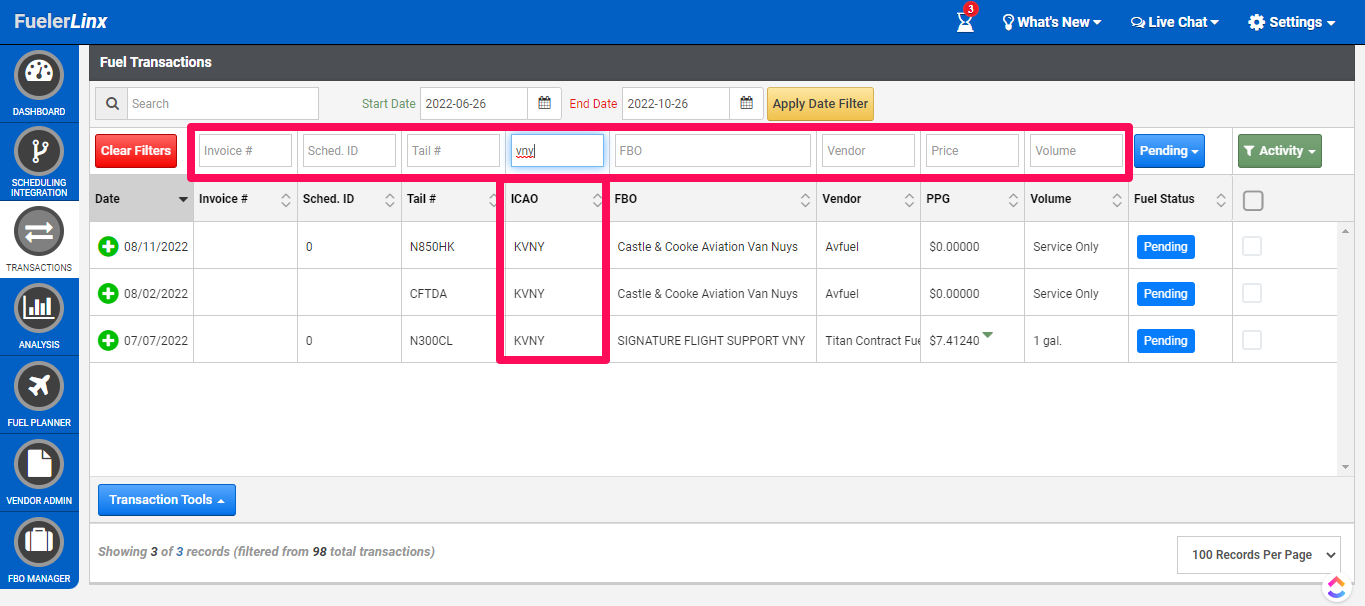The image size is (1365, 606).
Task: Sort by Invoice # column arrows
Action: pyautogui.click(x=285, y=199)
